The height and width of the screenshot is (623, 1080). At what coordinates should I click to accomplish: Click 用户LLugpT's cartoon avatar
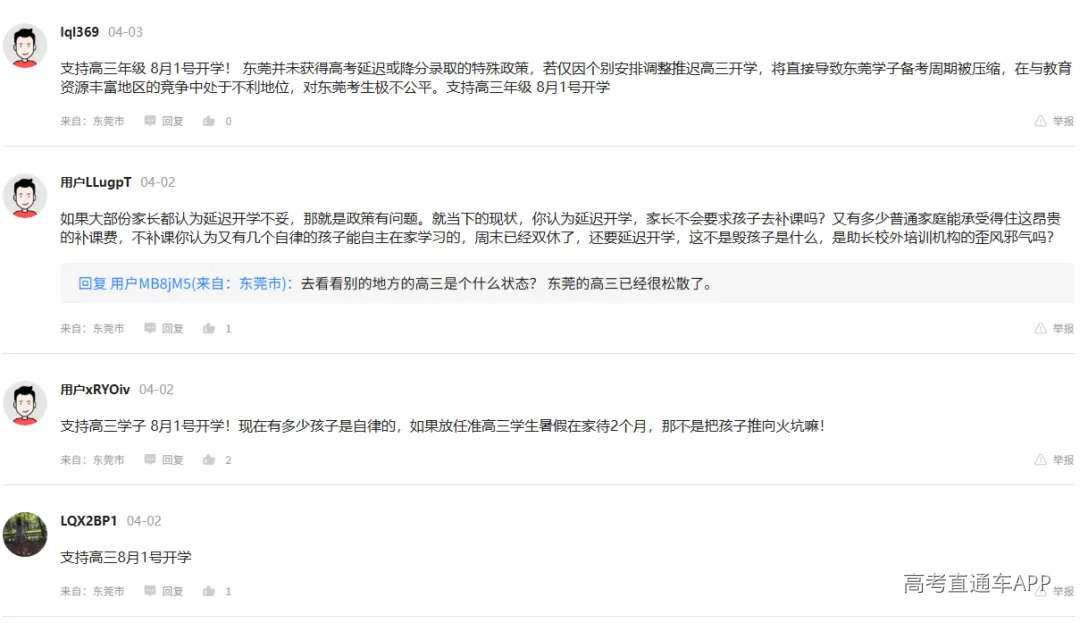pos(25,195)
